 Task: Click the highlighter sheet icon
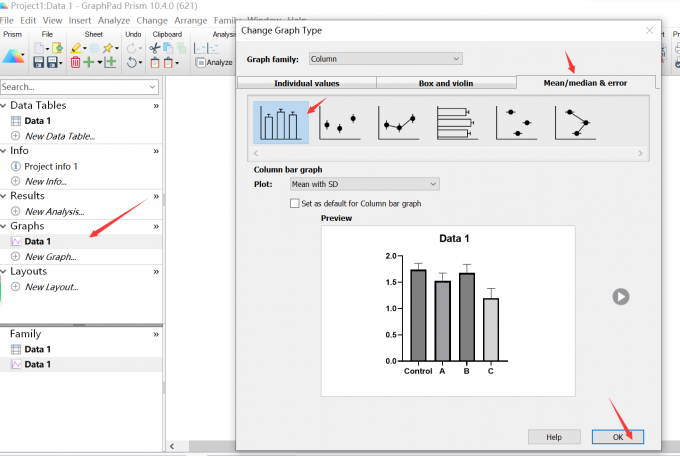(77, 47)
